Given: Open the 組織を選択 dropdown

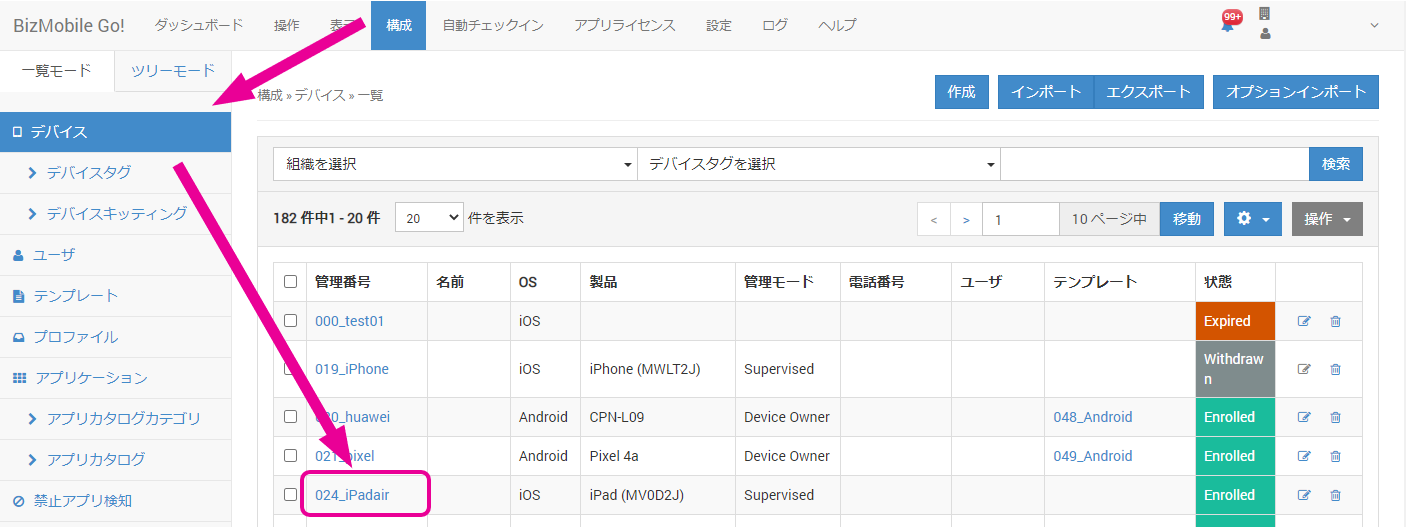Looking at the screenshot, I should pos(455,164).
